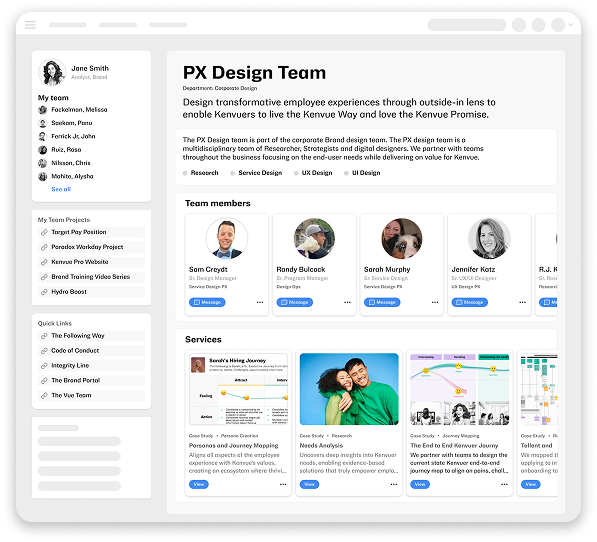The height and width of the screenshot is (542, 597).
Task: Click link icon beside Hydro Boost
Action: [x=44, y=292]
